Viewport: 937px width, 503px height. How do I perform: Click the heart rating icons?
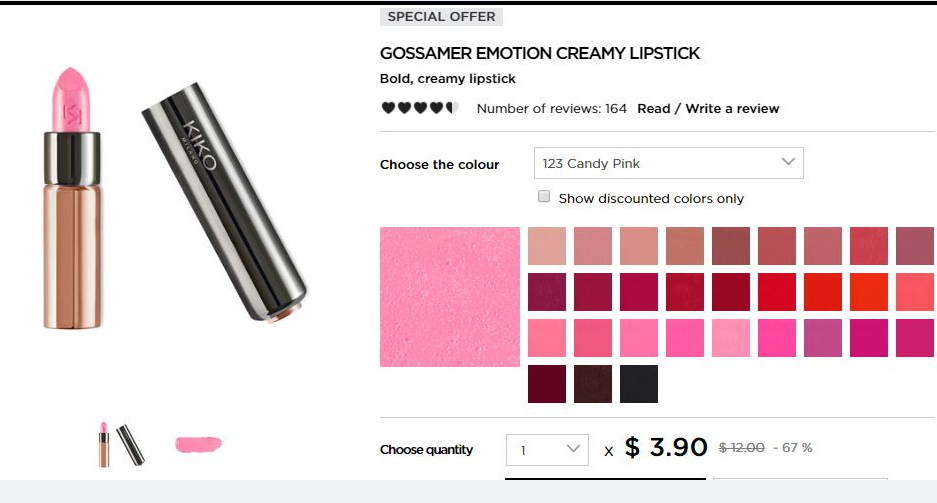[x=420, y=108]
